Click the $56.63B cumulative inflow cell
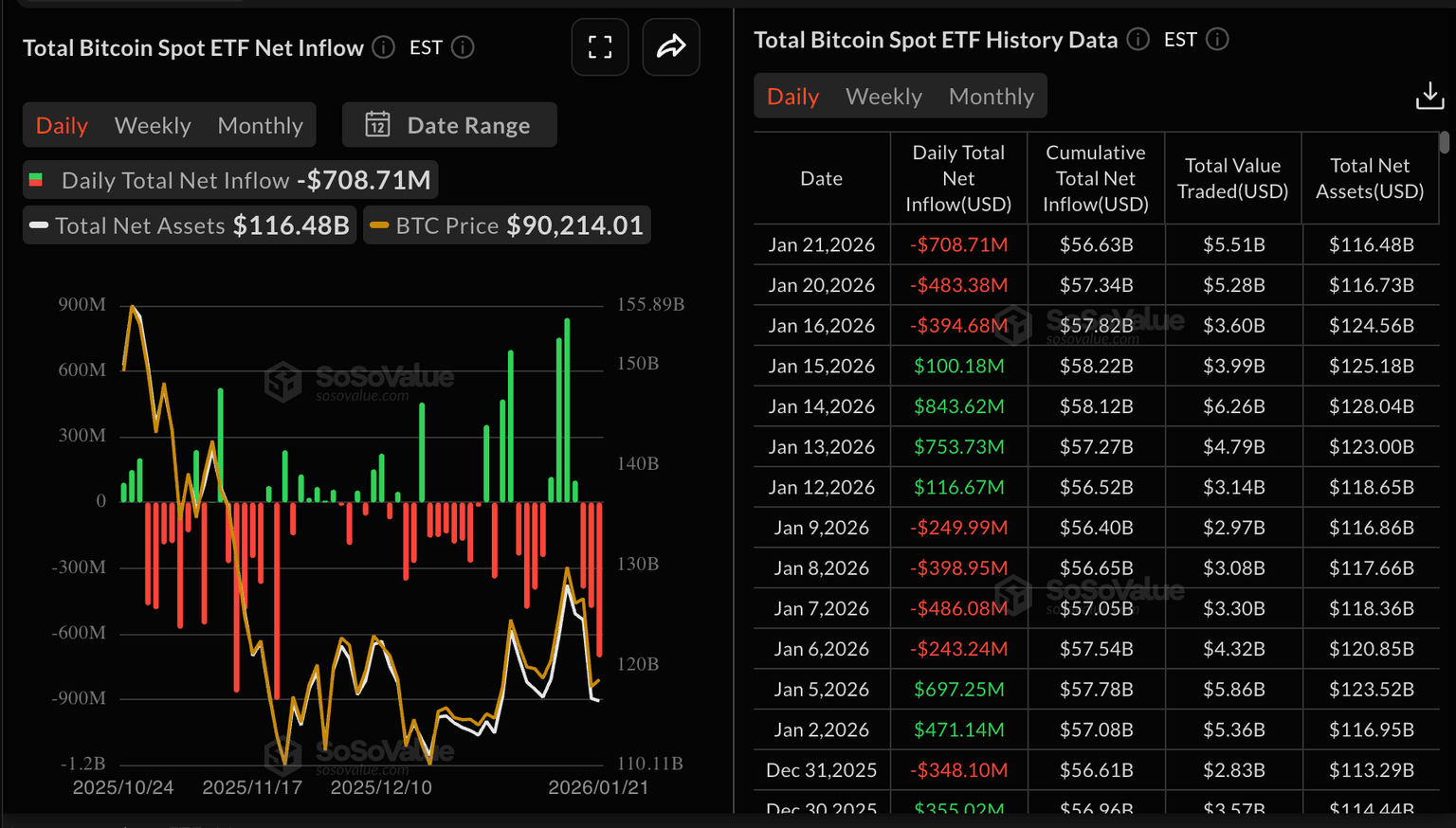 tap(1096, 245)
